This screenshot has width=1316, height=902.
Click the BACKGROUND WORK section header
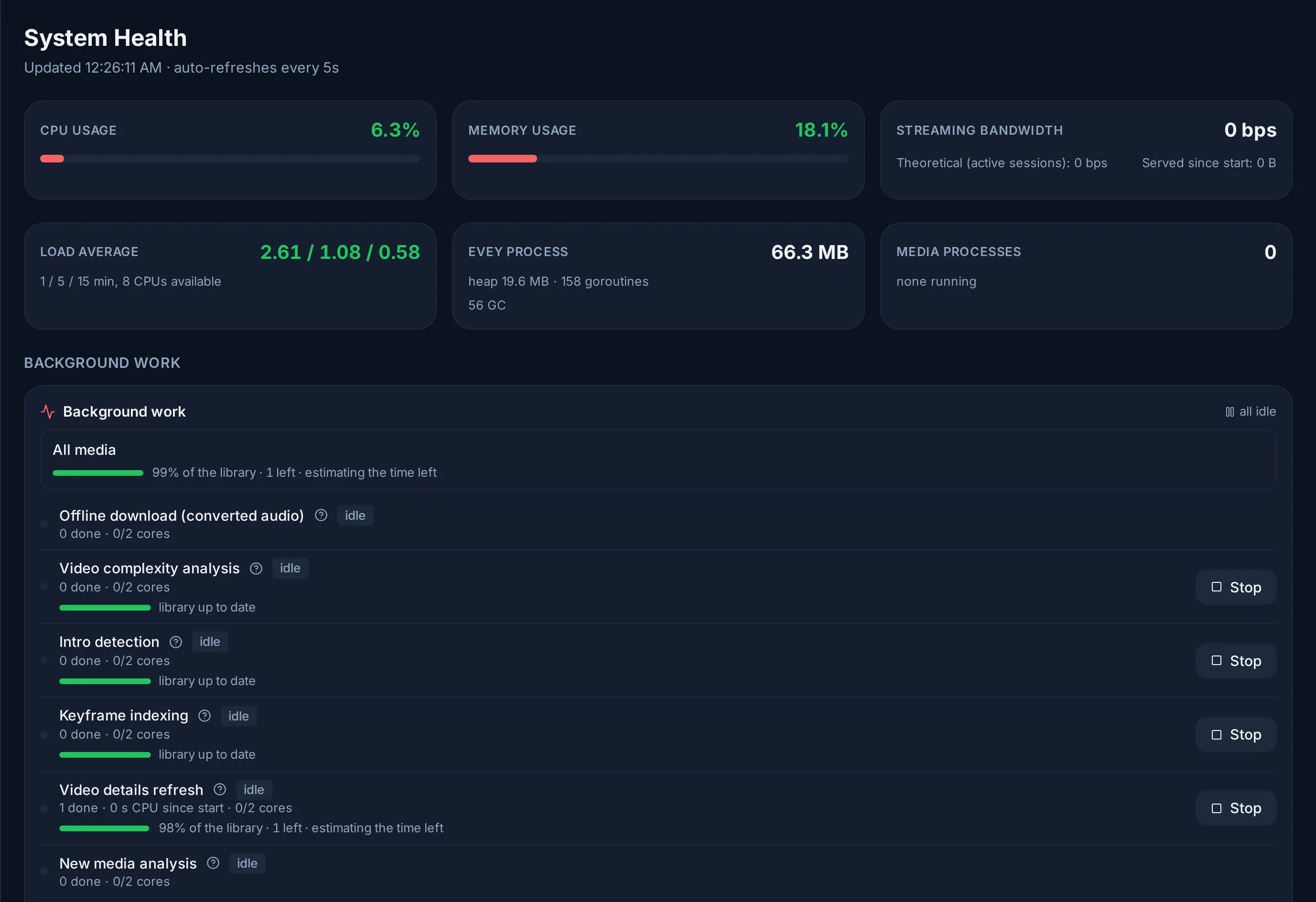[x=102, y=363]
